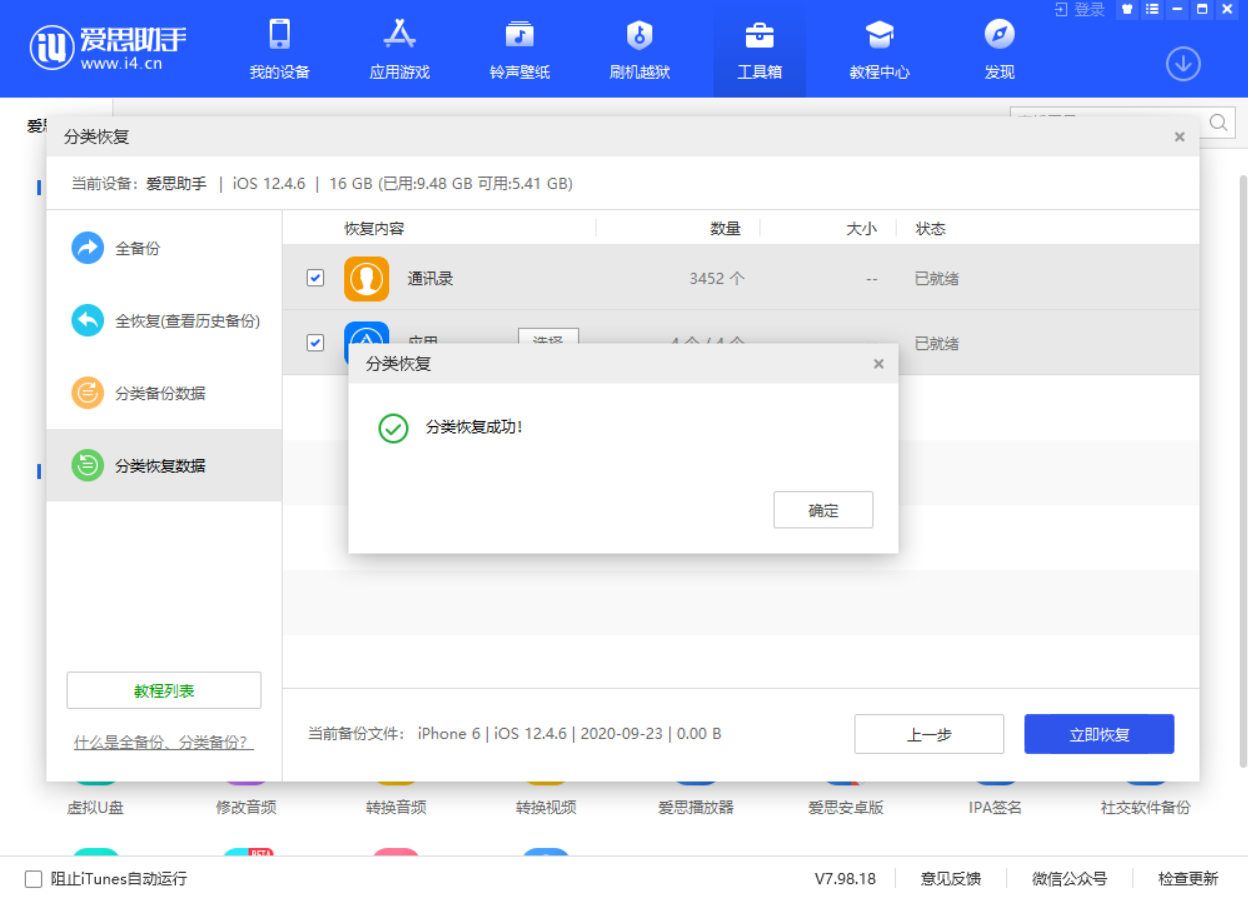Select 全备份 in the sidebar

(138, 248)
